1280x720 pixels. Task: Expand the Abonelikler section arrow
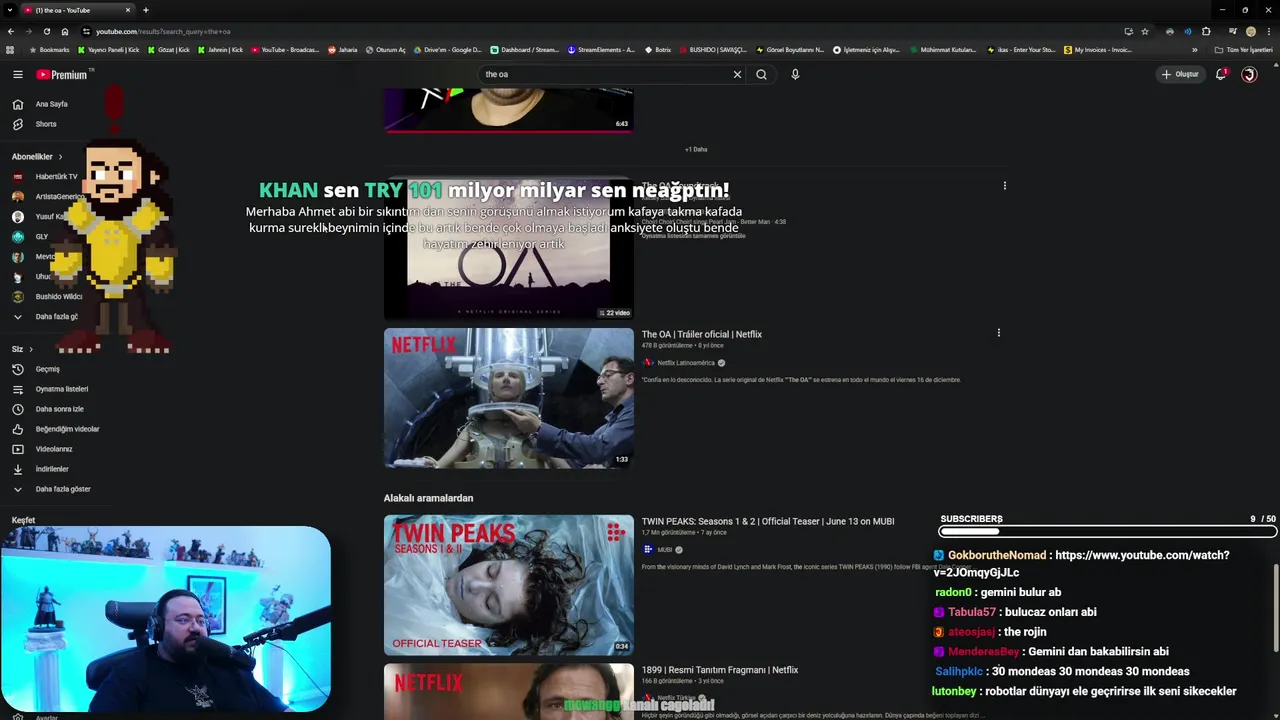point(60,157)
